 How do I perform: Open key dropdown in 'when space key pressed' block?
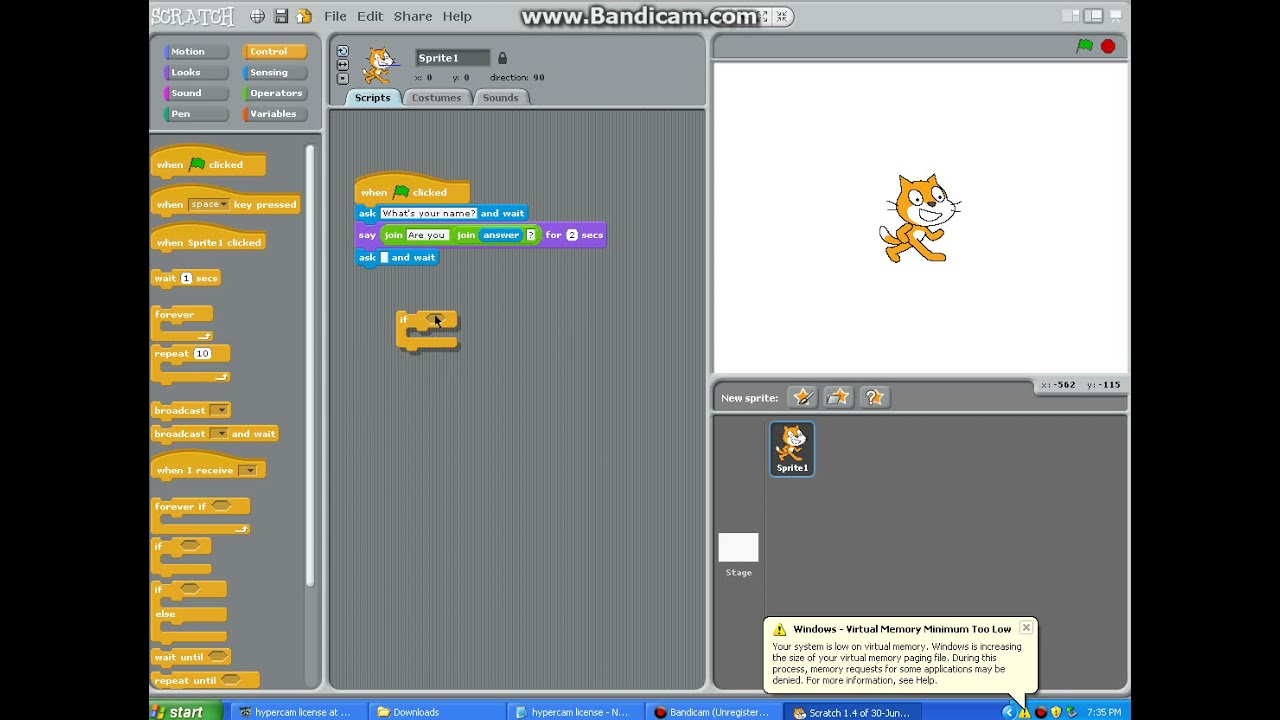pos(209,205)
